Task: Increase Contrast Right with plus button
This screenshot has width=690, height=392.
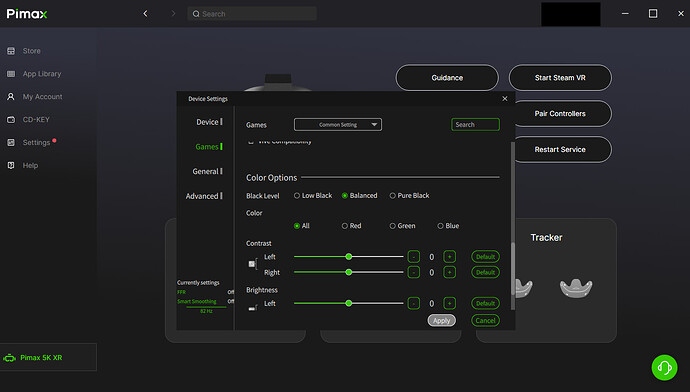Action: coord(449,272)
